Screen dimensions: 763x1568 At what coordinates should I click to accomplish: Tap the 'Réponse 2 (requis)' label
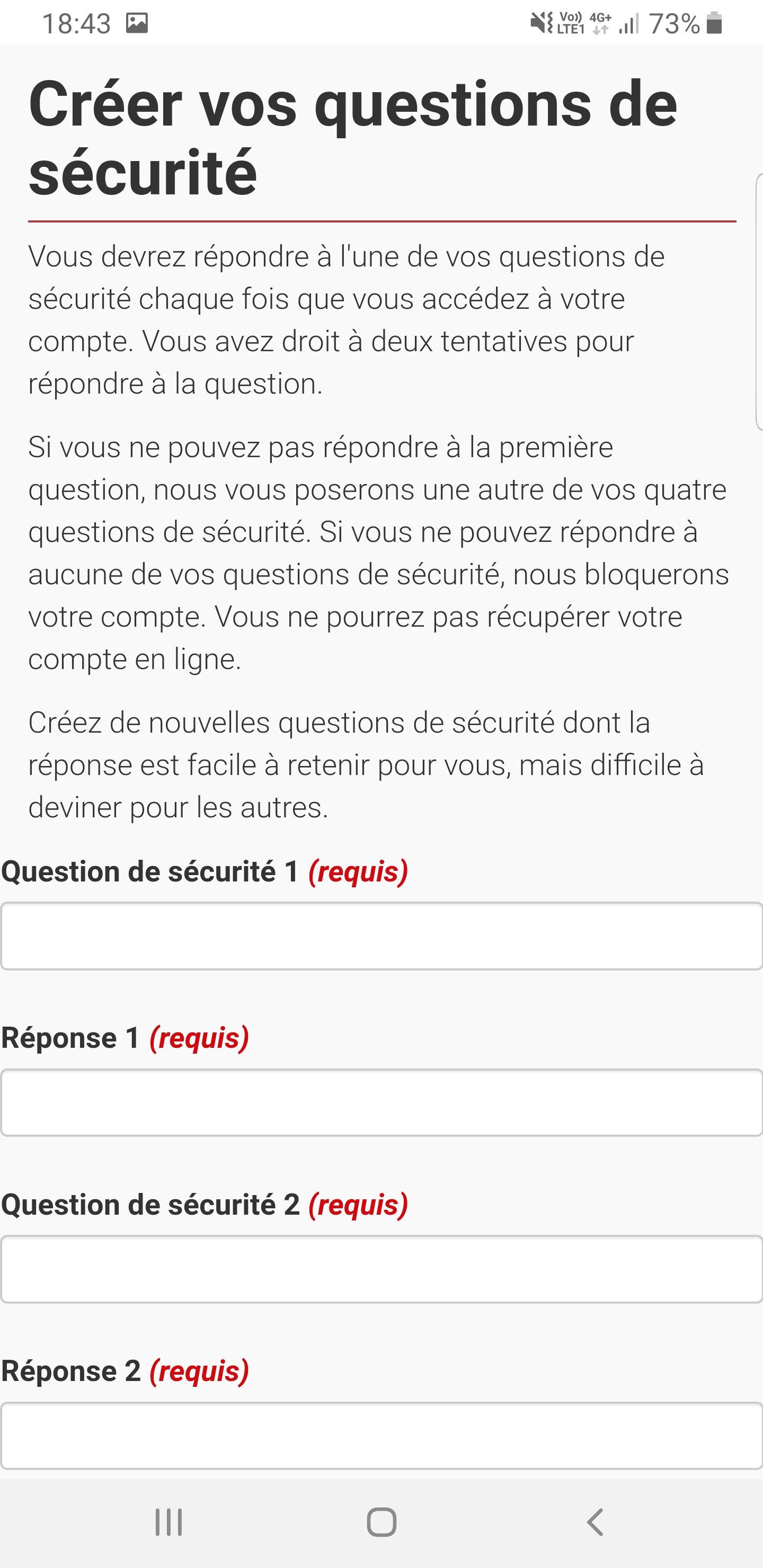pyautogui.click(x=126, y=1371)
